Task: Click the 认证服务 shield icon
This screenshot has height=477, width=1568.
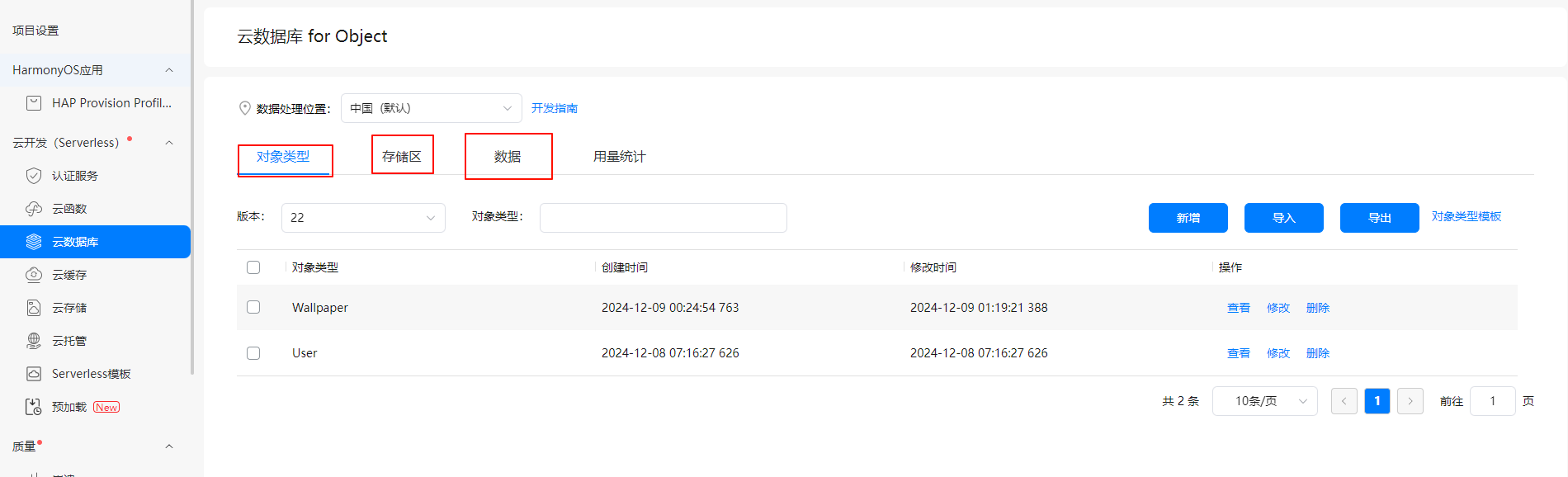Action: coord(34,176)
